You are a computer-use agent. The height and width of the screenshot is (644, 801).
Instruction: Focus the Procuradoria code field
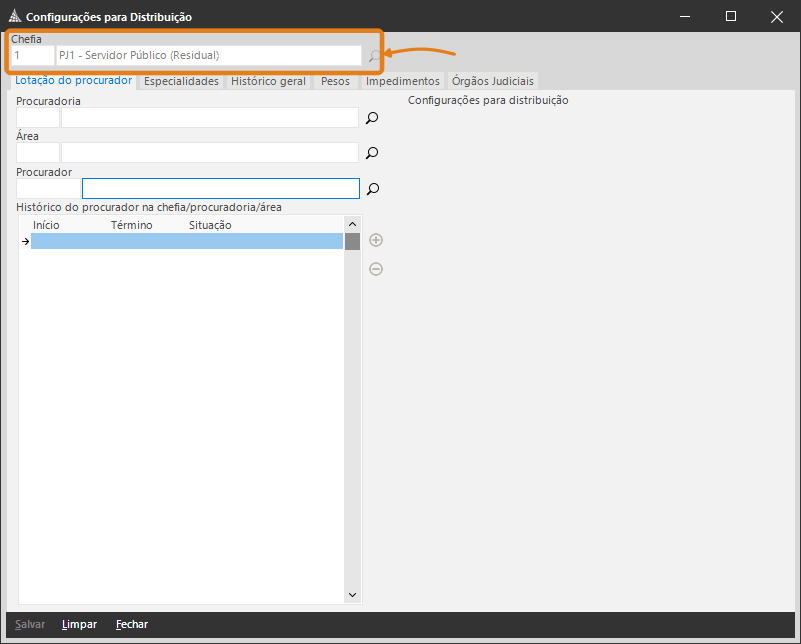tap(38, 118)
